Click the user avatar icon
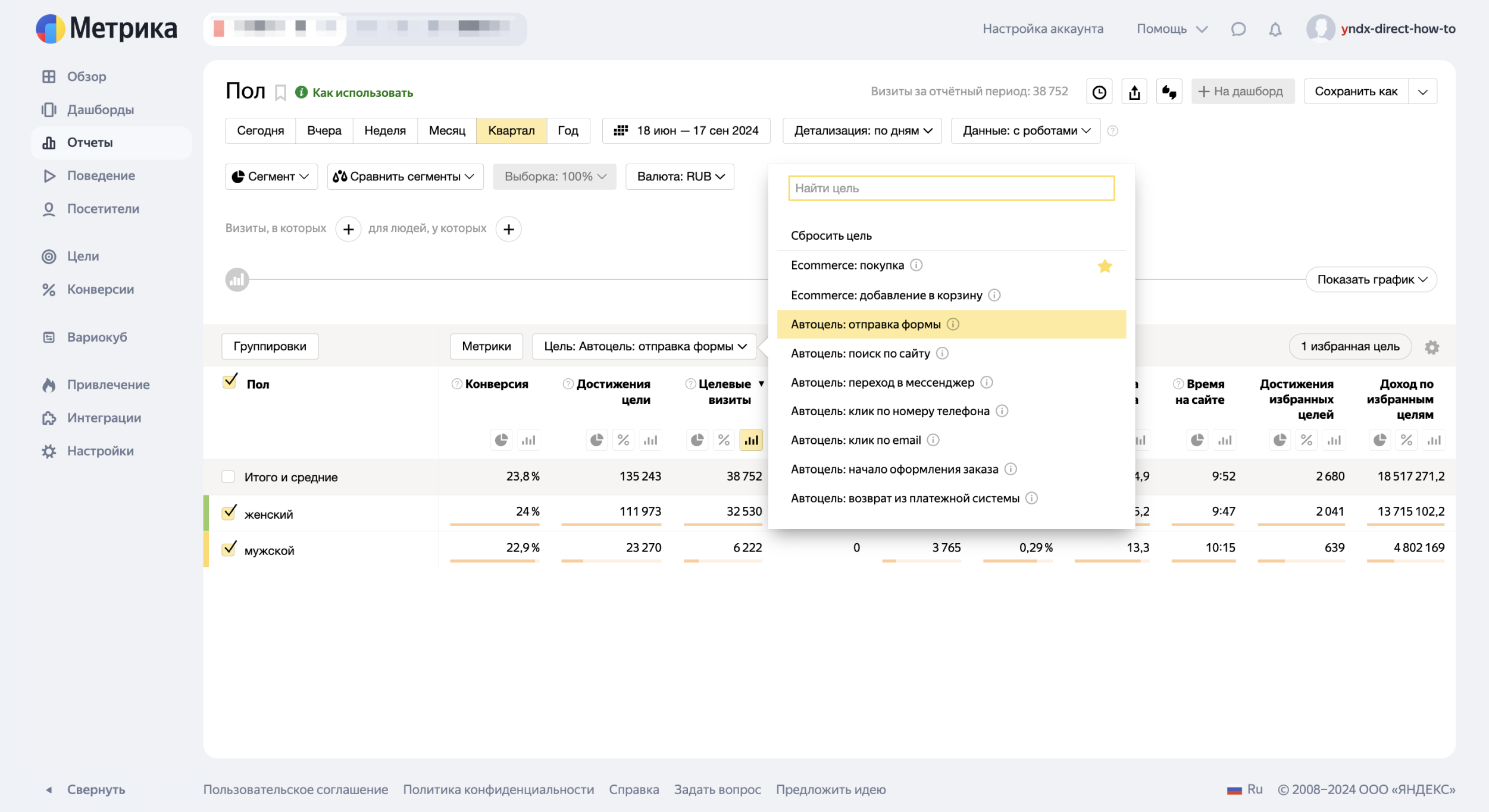 pyautogui.click(x=1320, y=29)
